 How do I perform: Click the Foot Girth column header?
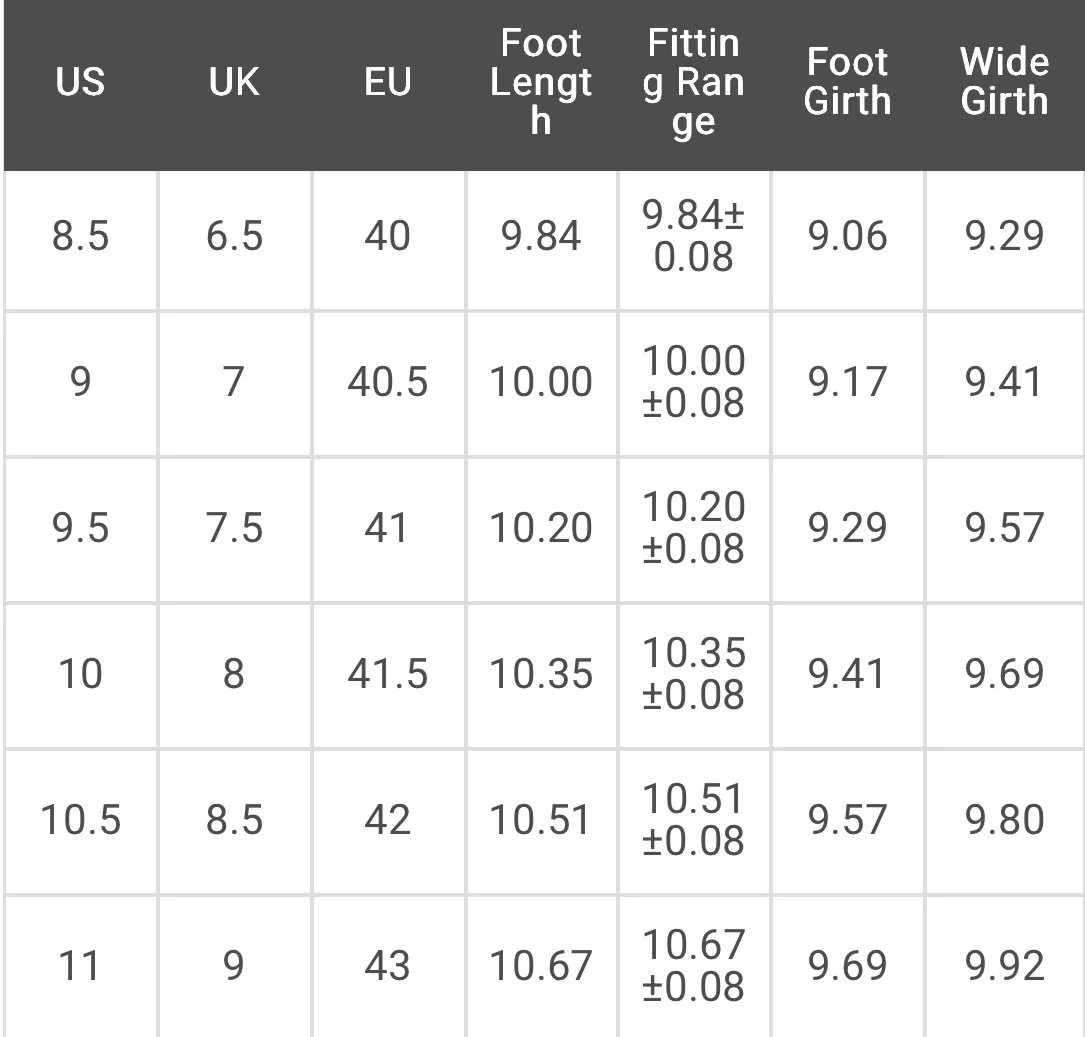[847, 82]
